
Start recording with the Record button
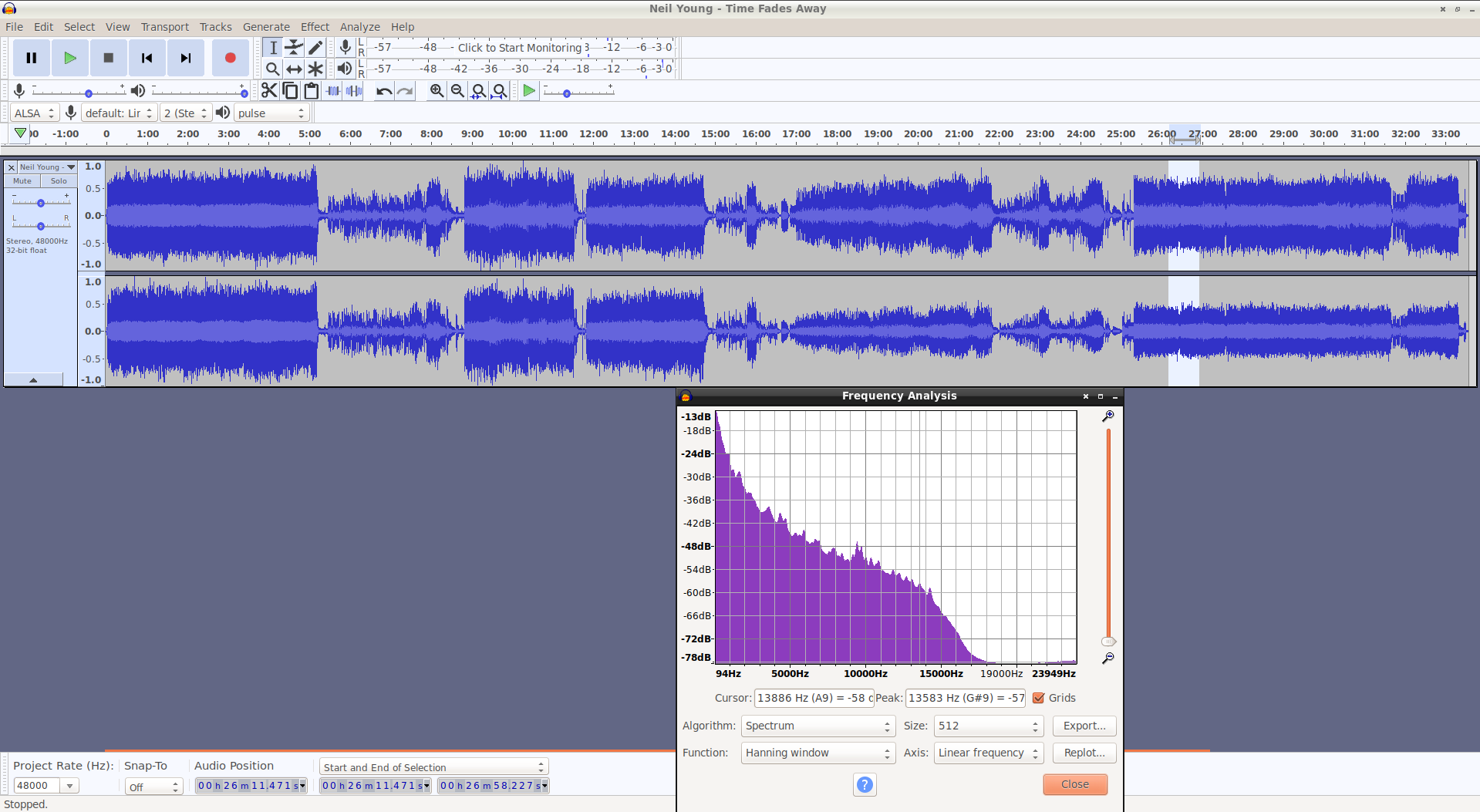(x=230, y=58)
